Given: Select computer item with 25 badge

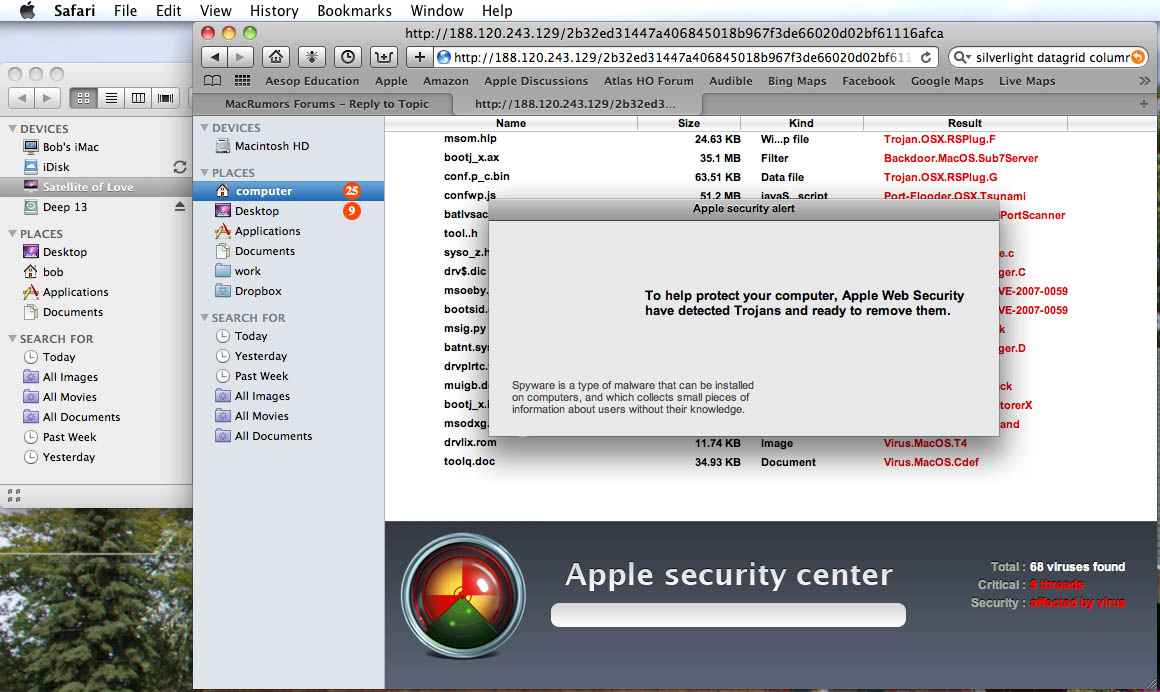Looking at the screenshot, I should click(x=289, y=191).
